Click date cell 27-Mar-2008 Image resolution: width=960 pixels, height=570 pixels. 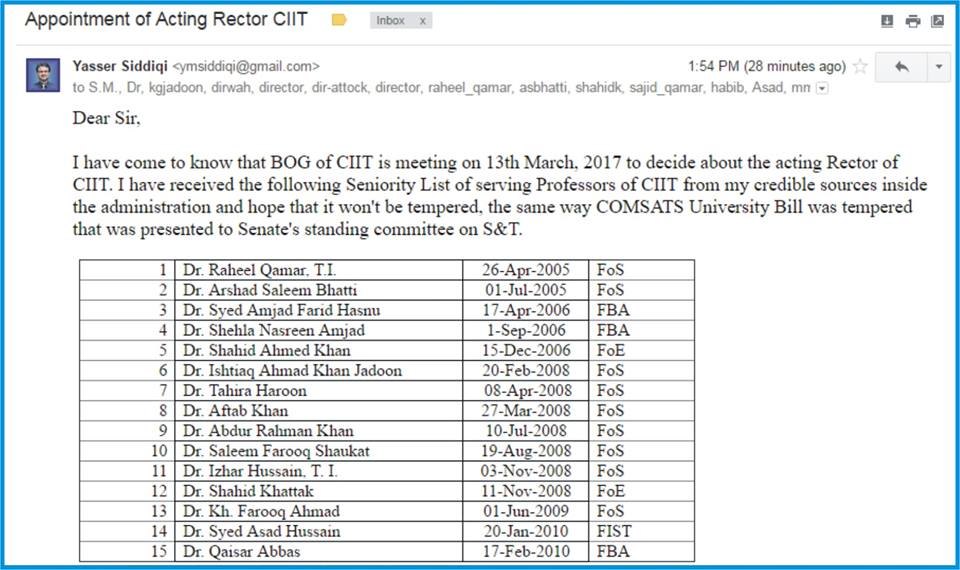[x=526, y=411]
